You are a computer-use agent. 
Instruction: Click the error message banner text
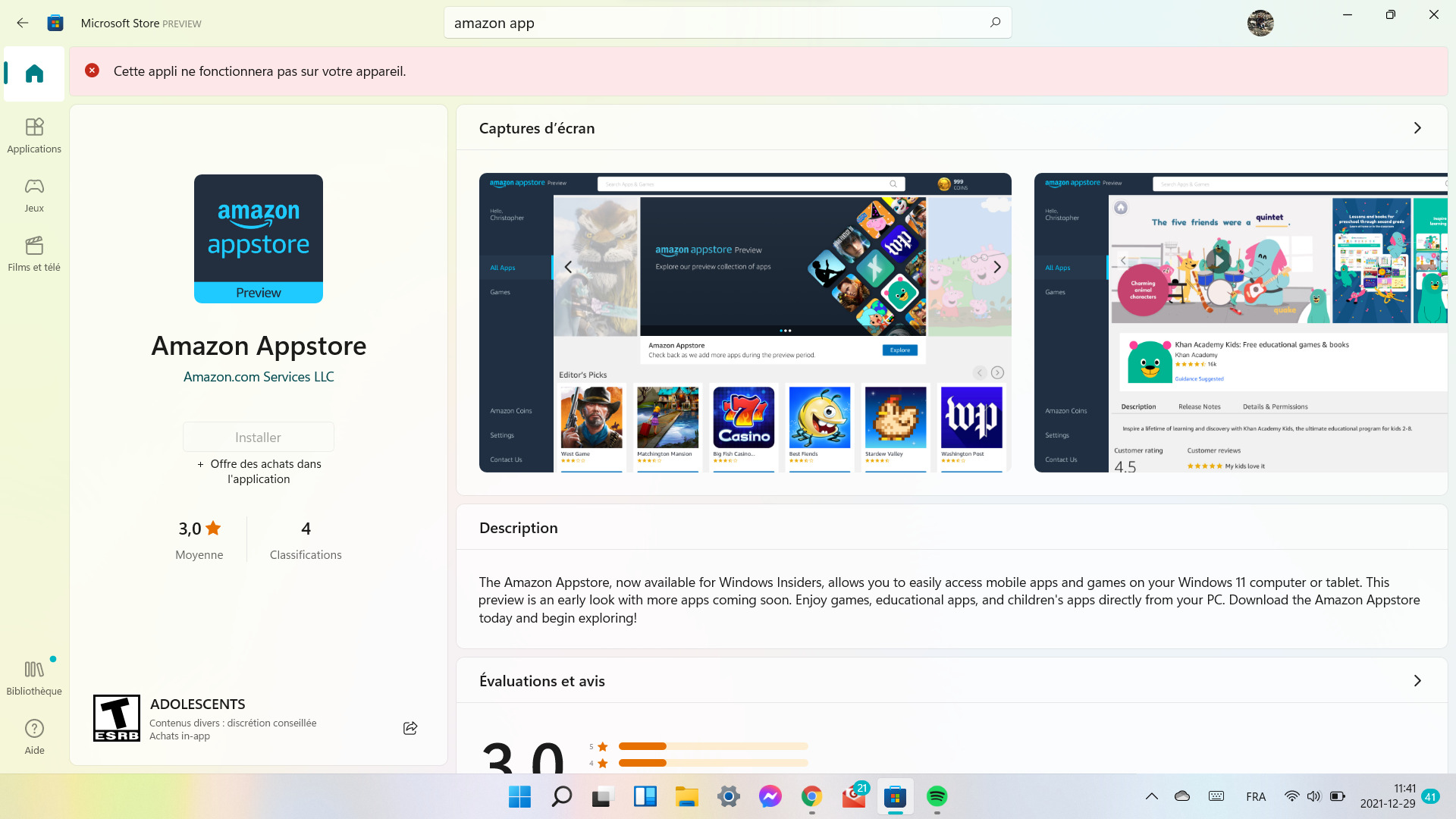(x=260, y=71)
